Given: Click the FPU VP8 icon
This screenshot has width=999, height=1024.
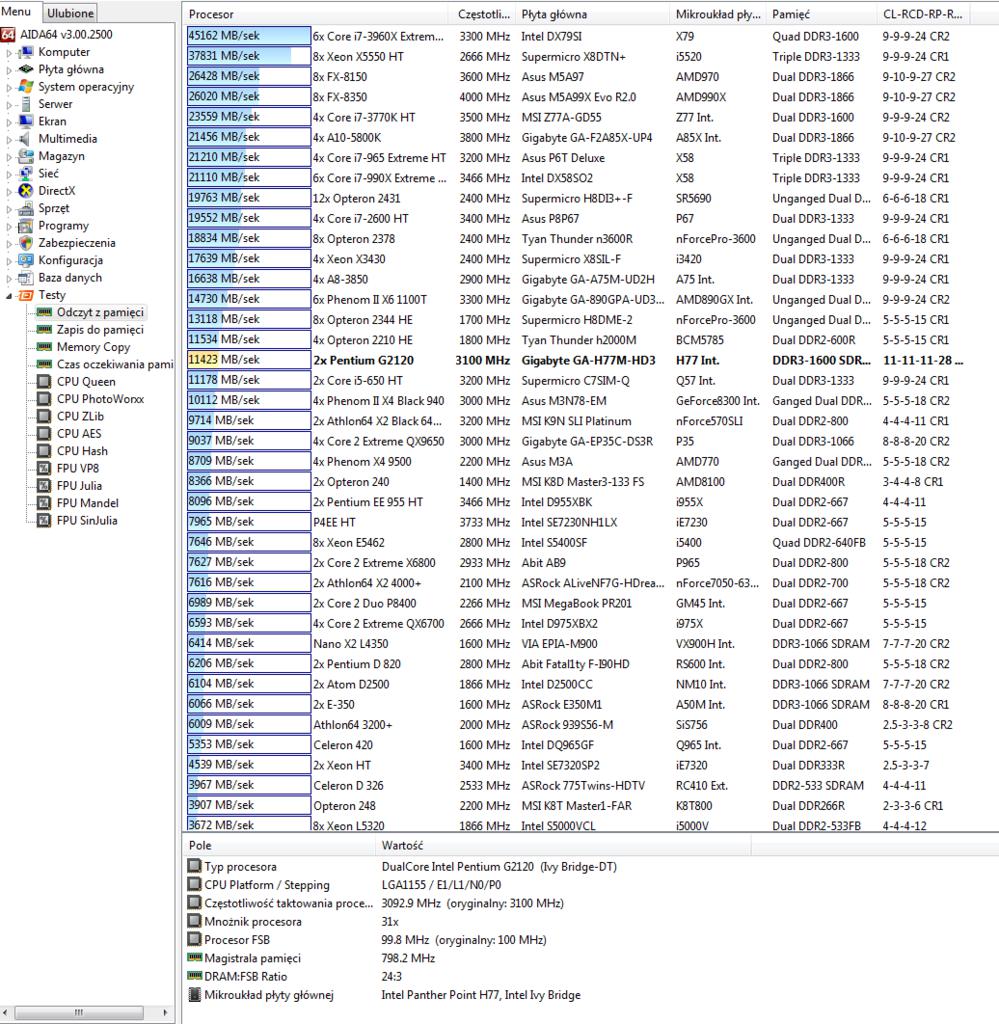Looking at the screenshot, I should 44,468.
